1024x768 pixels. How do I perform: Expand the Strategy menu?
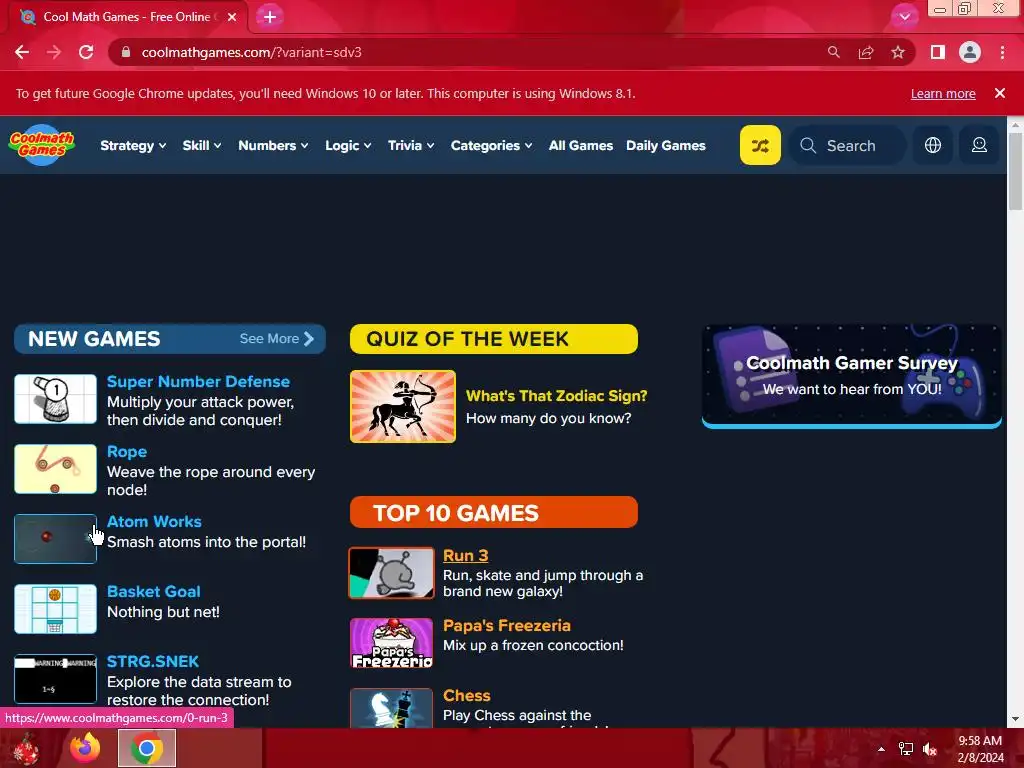pyautogui.click(x=133, y=145)
